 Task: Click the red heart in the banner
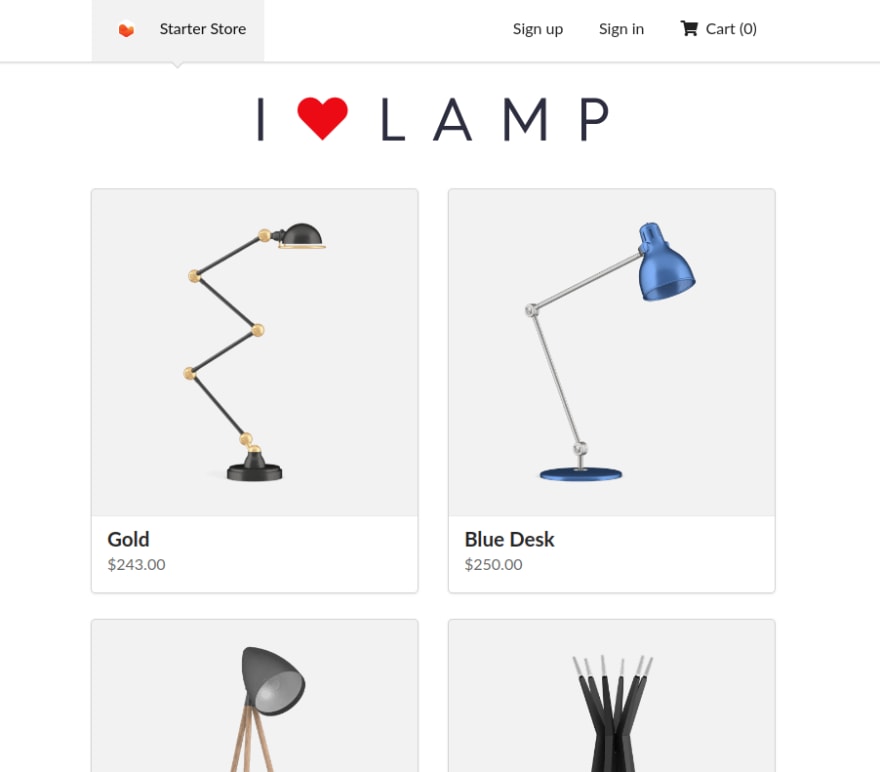tap(322, 118)
